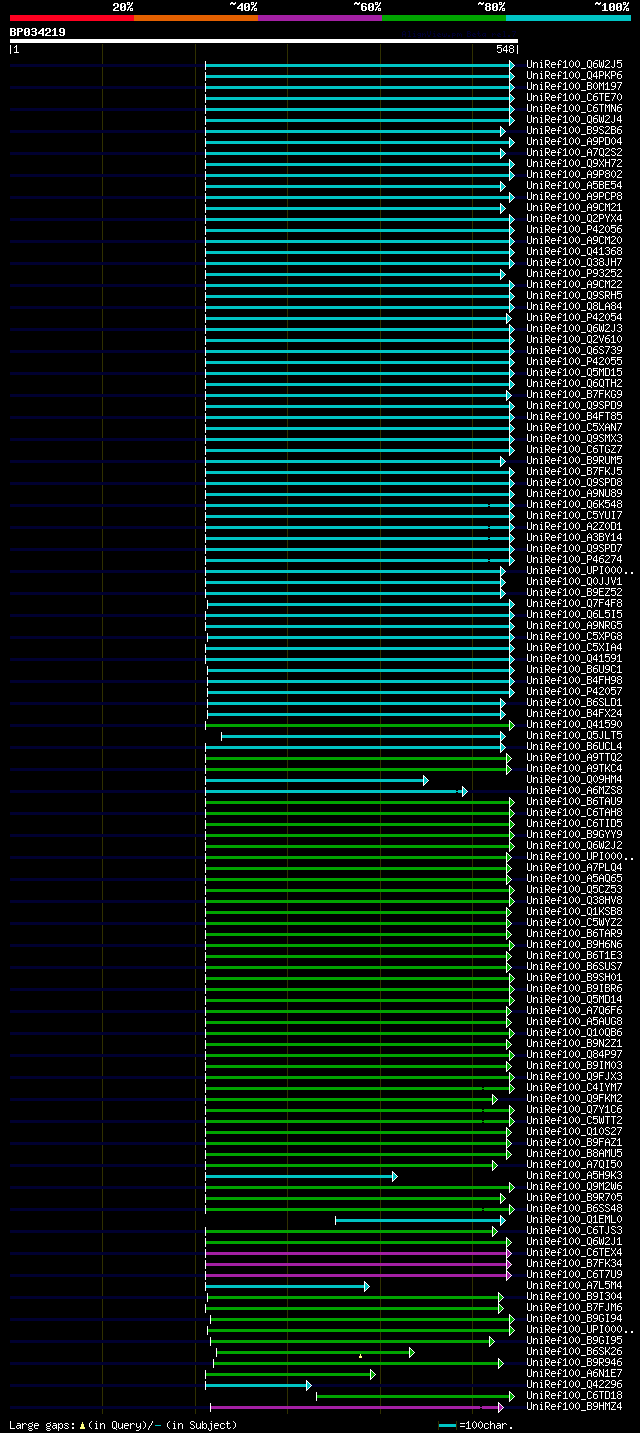Select UniRef100_B9SH01
Viewport: 640px width, 1433px height.
574,977
